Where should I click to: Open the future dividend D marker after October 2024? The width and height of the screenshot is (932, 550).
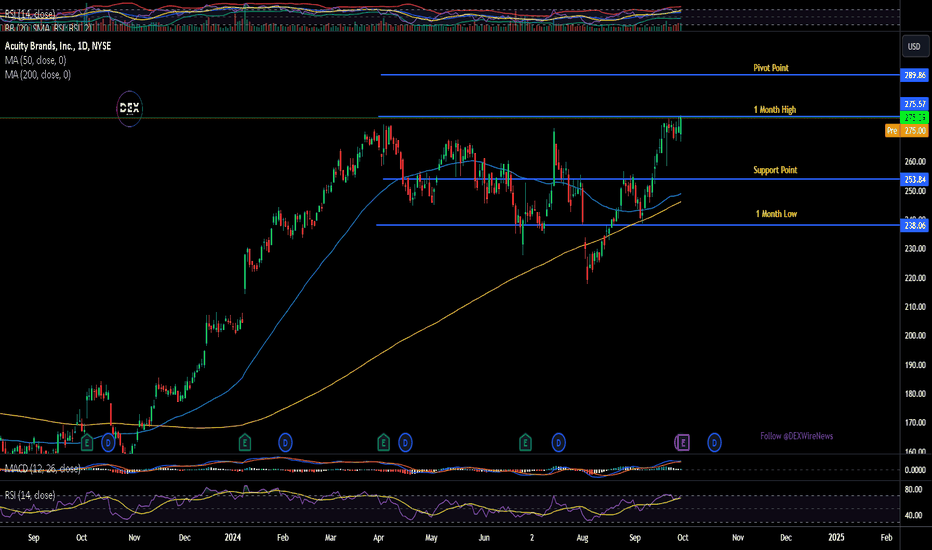[x=714, y=442]
